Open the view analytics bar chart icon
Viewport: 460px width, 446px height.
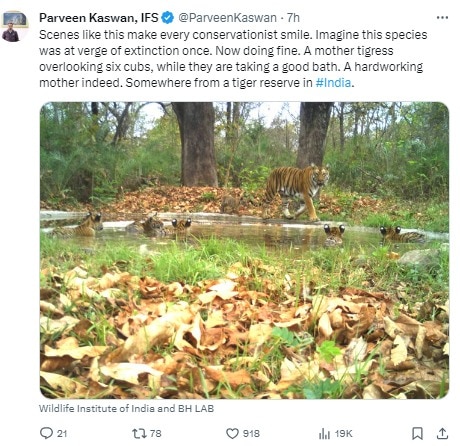(324, 434)
